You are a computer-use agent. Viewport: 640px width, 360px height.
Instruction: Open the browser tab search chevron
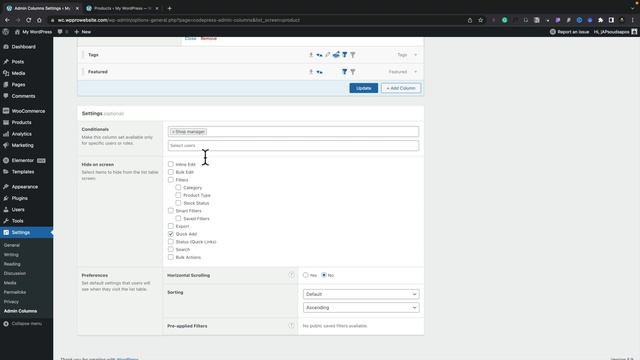click(x=632, y=8)
